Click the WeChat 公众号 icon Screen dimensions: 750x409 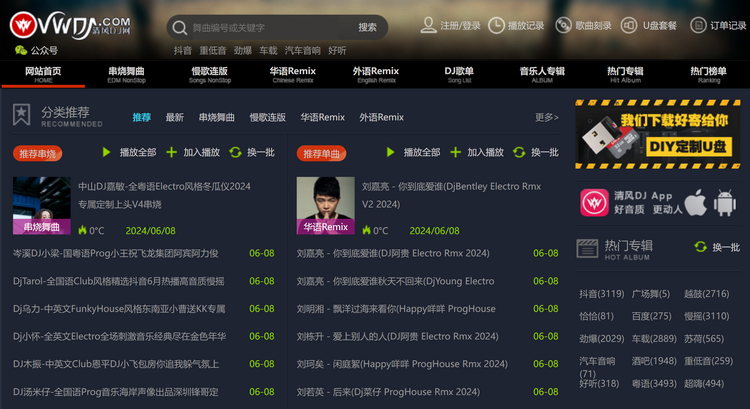pyautogui.click(x=20, y=50)
